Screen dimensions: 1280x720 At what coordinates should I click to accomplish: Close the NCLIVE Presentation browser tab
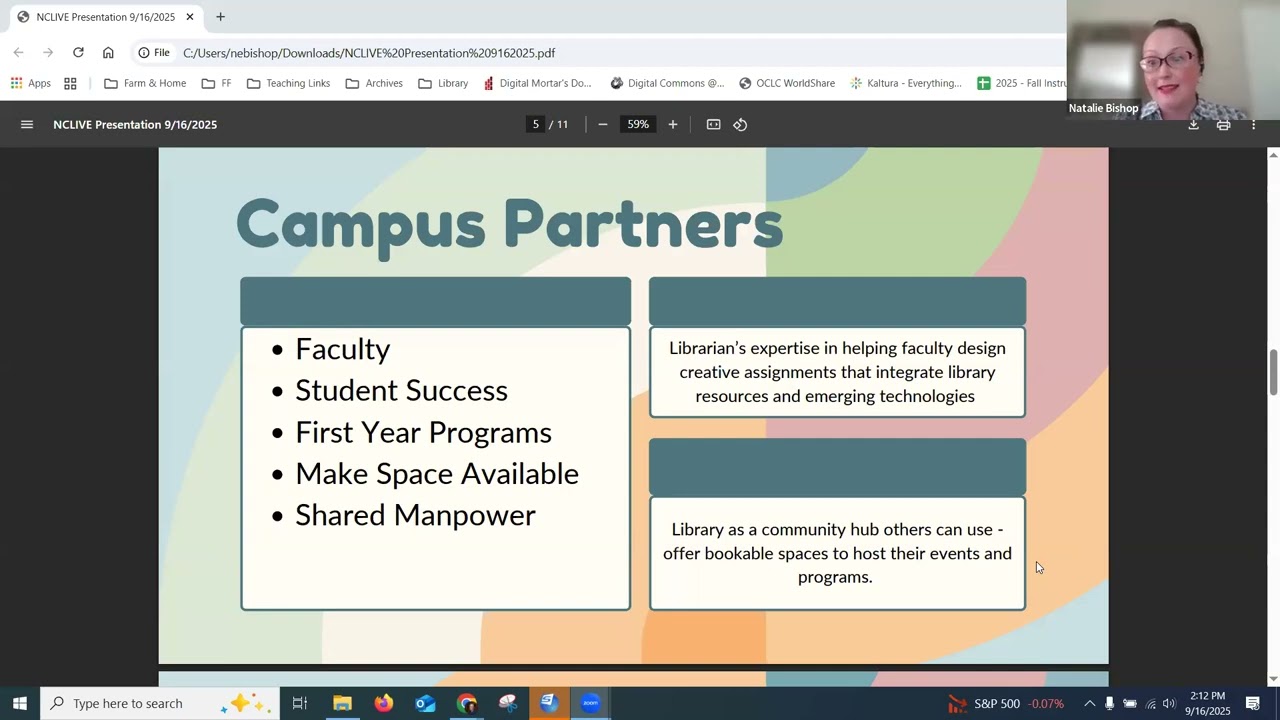[x=189, y=17]
